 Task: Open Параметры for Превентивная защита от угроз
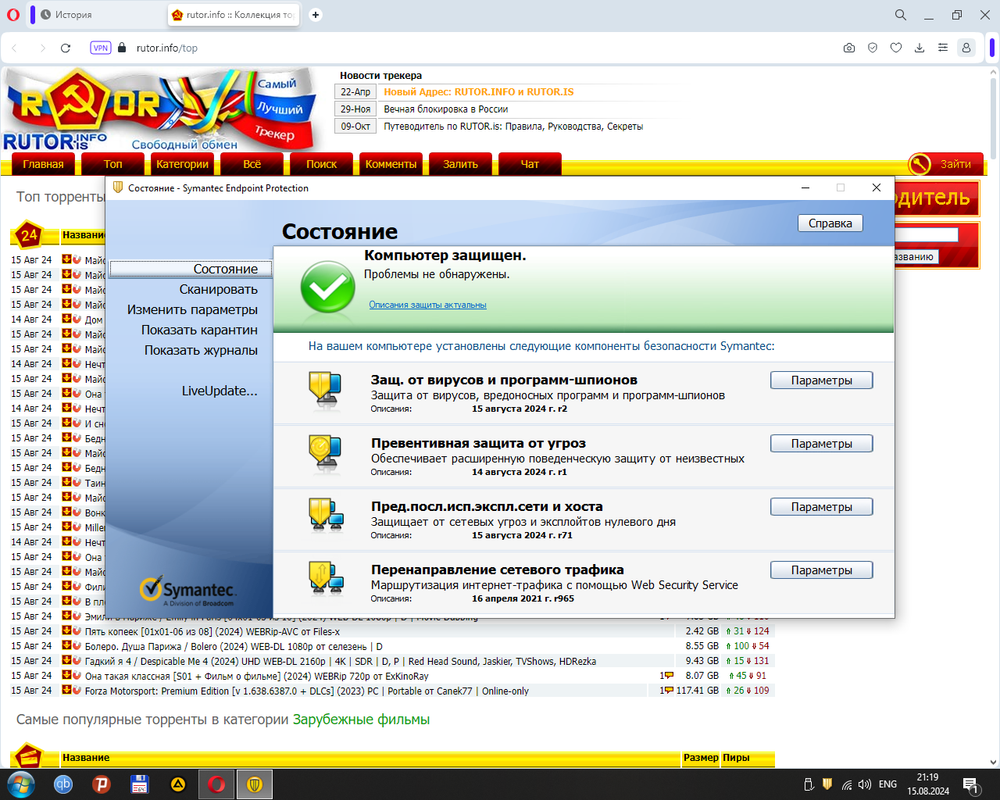click(x=821, y=443)
